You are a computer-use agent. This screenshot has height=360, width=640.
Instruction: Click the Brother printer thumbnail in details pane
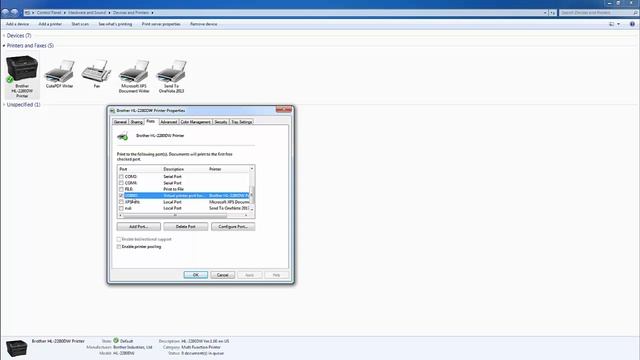tap(17, 348)
